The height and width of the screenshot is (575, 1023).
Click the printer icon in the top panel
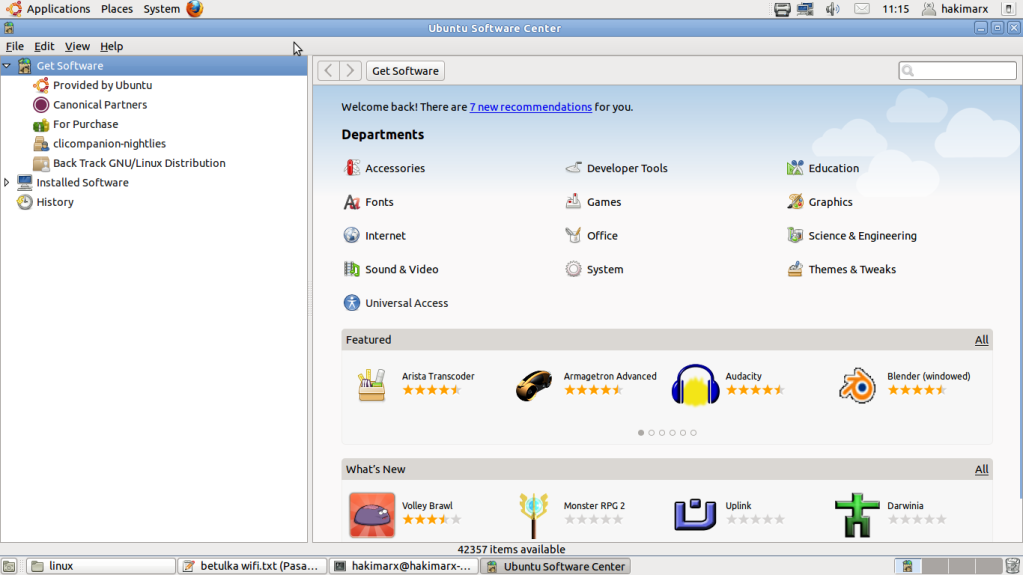[x=782, y=9]
